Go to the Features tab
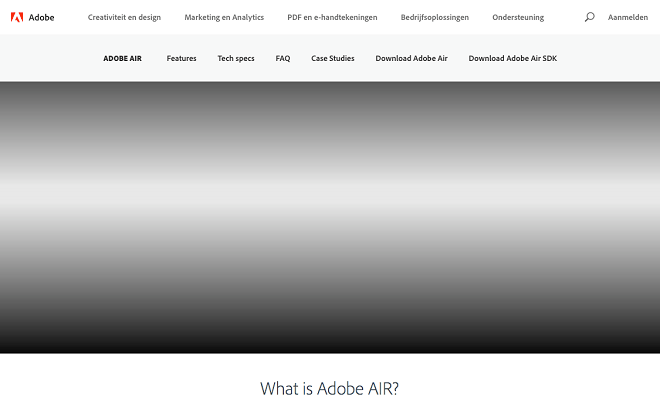The image size is (660, 414). 181,58
